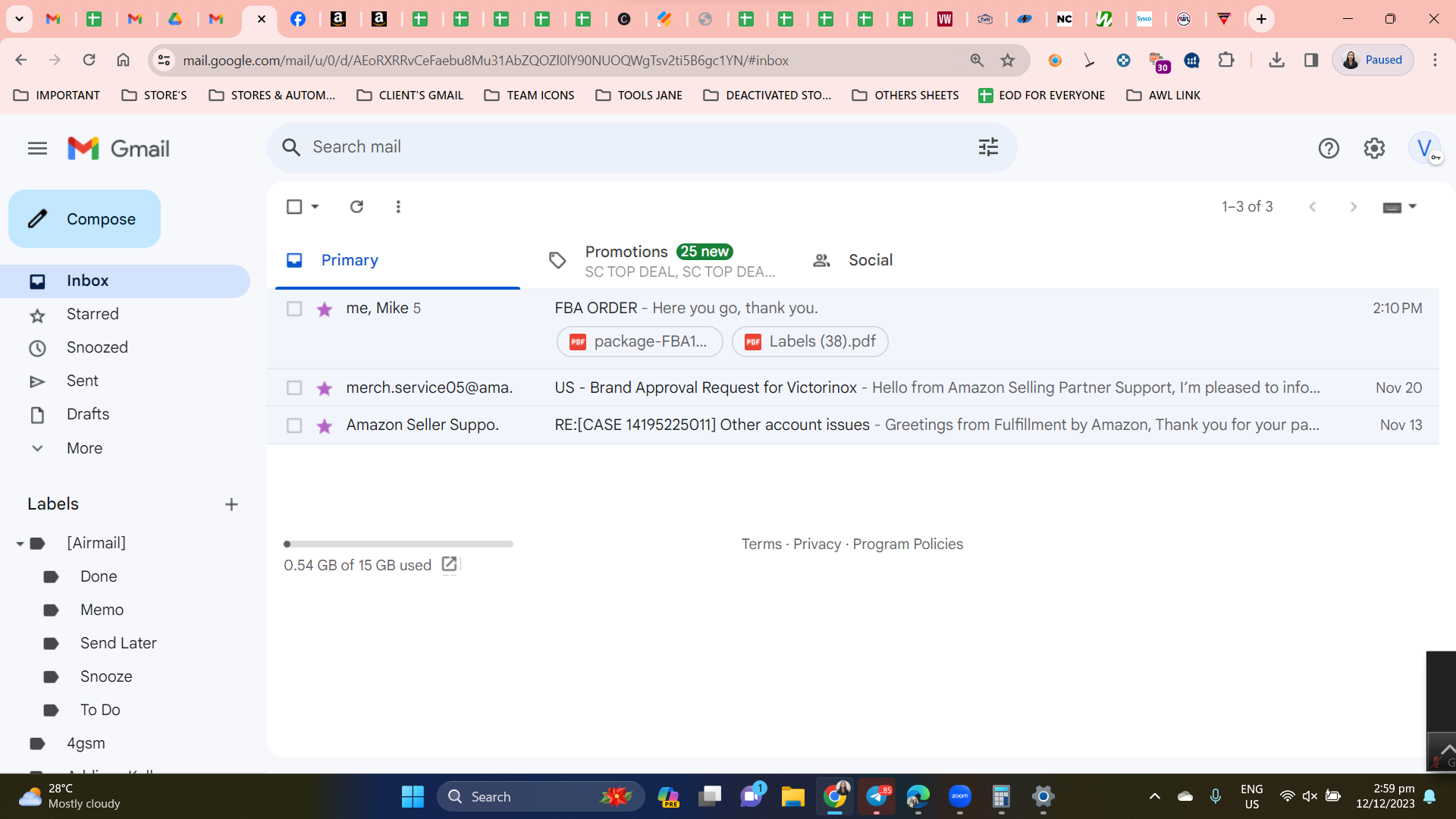
Task: Open input tools keyboard dropdown
Action: pos(1399,207)
